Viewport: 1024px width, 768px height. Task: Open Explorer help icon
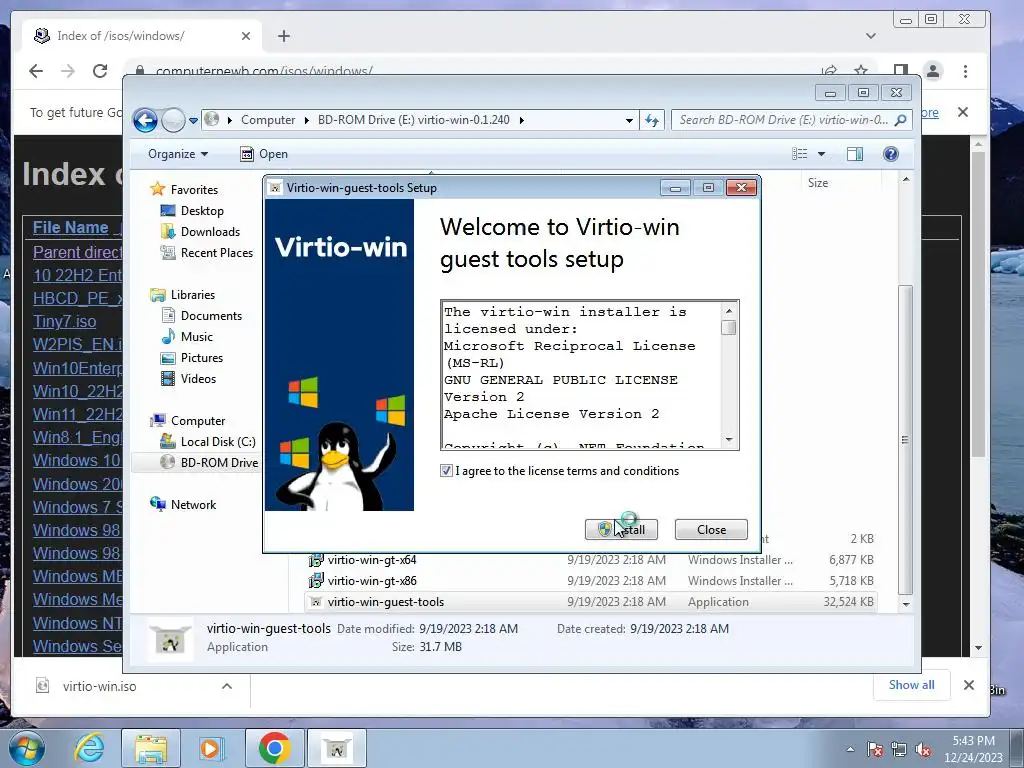pyautogui.click(x=891, y=154)
